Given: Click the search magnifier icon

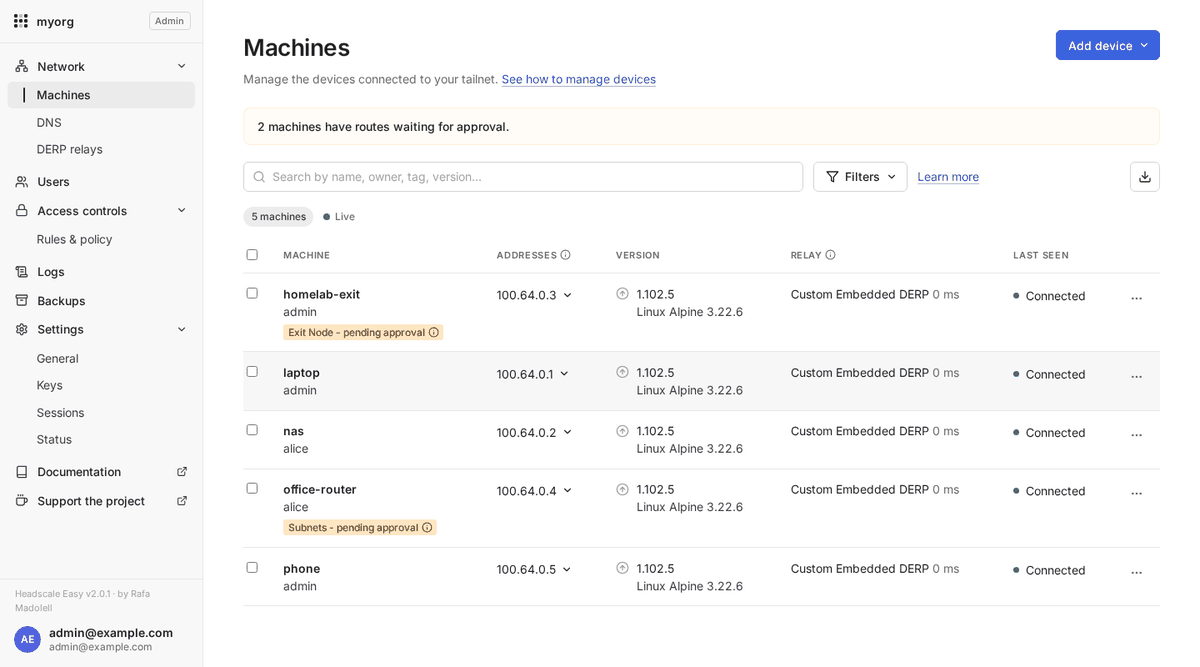Looking at the screenshot, I should 259,177.
